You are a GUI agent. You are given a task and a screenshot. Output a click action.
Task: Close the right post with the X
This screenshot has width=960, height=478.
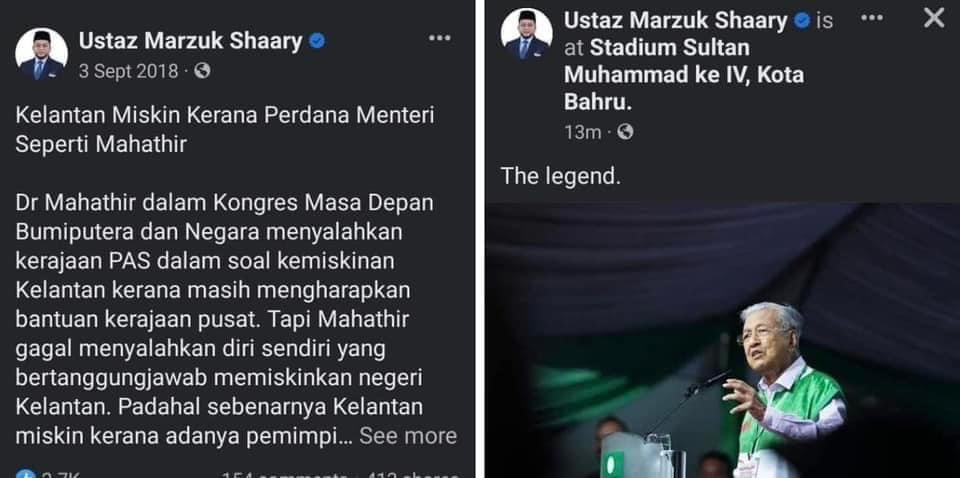pyautogui.click(x=934, y=18)
